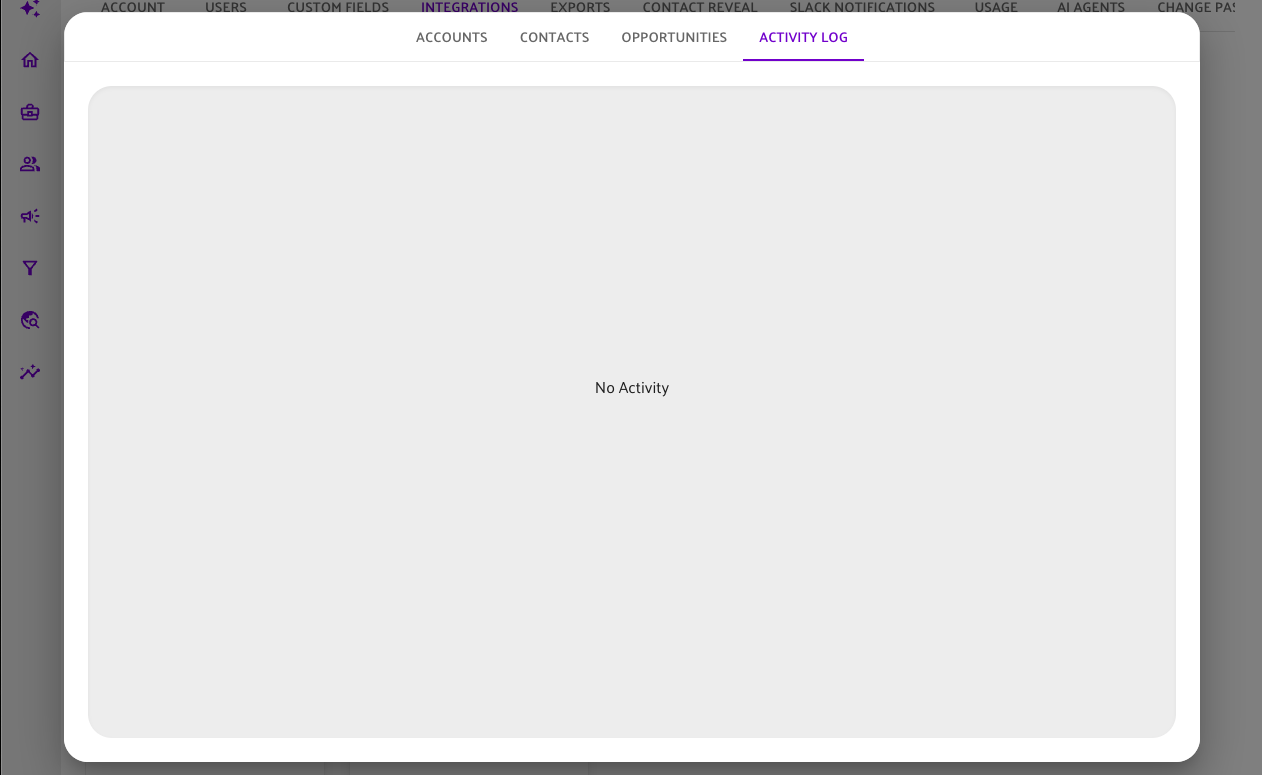Switch to the Accounts tab
Viewport: 1262px width, 775px height.
(x=451, y=38)
